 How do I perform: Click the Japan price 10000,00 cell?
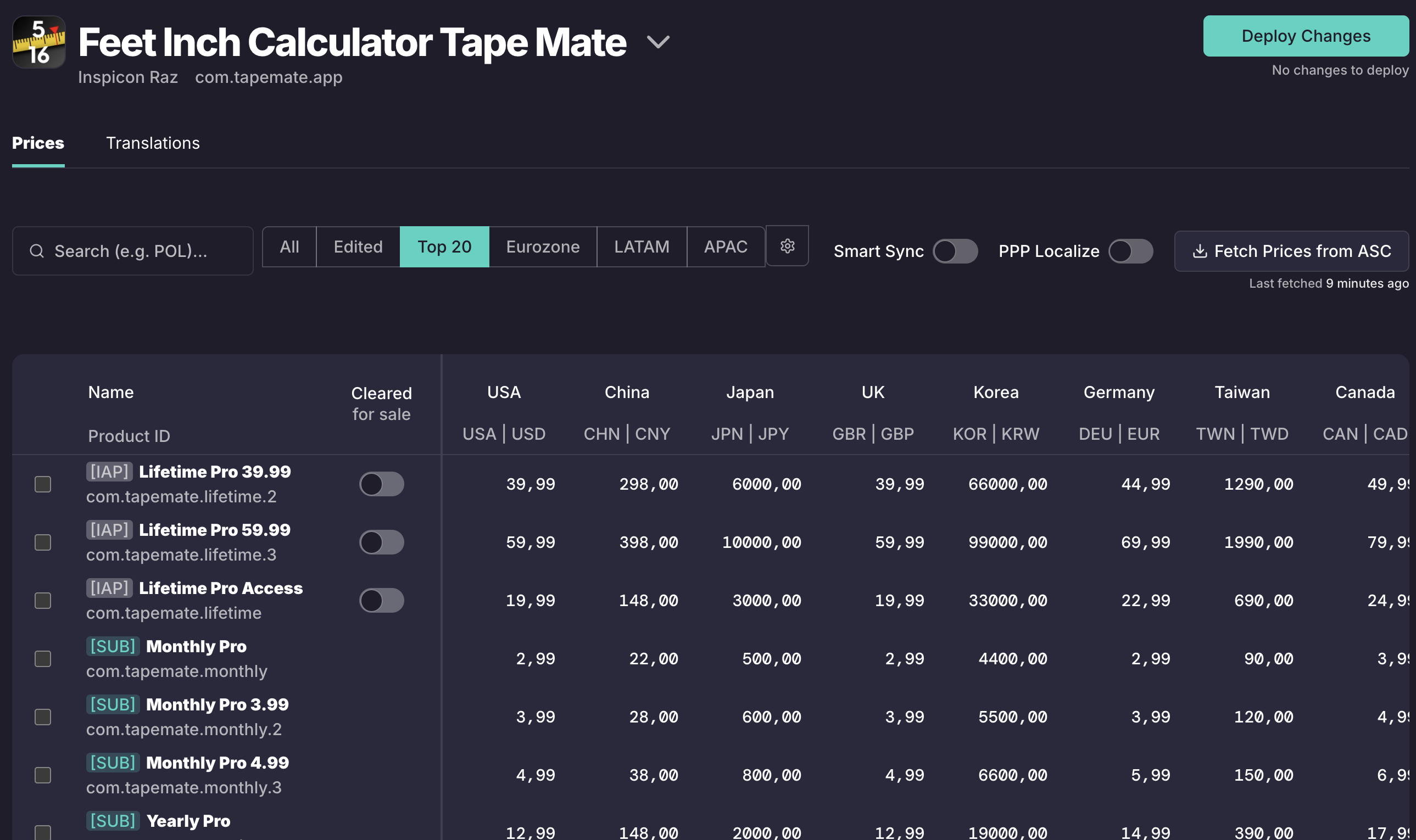click(761, 542)
